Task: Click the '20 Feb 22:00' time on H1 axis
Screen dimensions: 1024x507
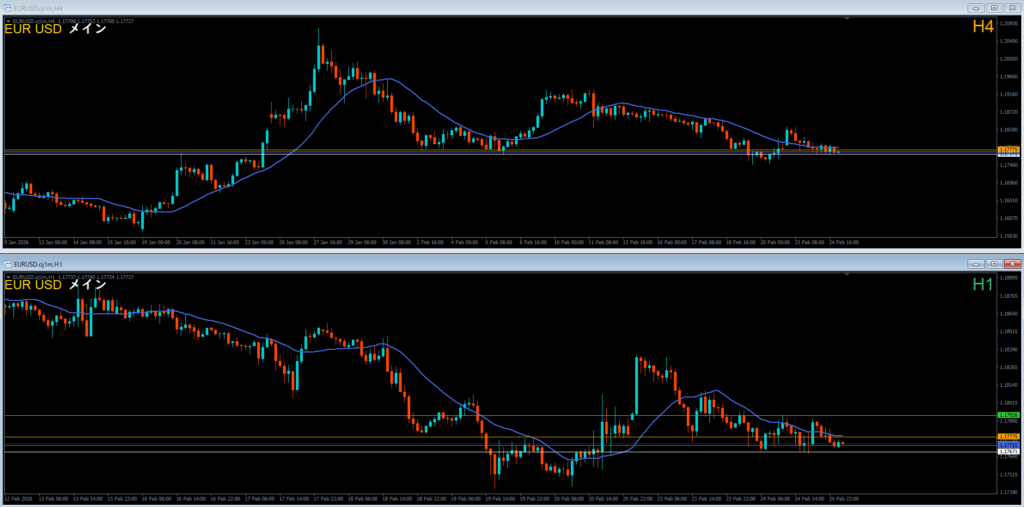Action: (x=637, y=499)
